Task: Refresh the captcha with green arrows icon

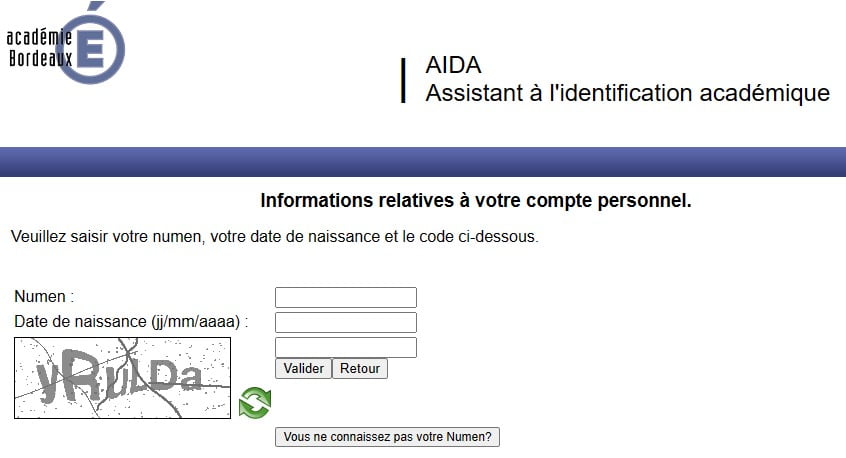Action: 255,402
